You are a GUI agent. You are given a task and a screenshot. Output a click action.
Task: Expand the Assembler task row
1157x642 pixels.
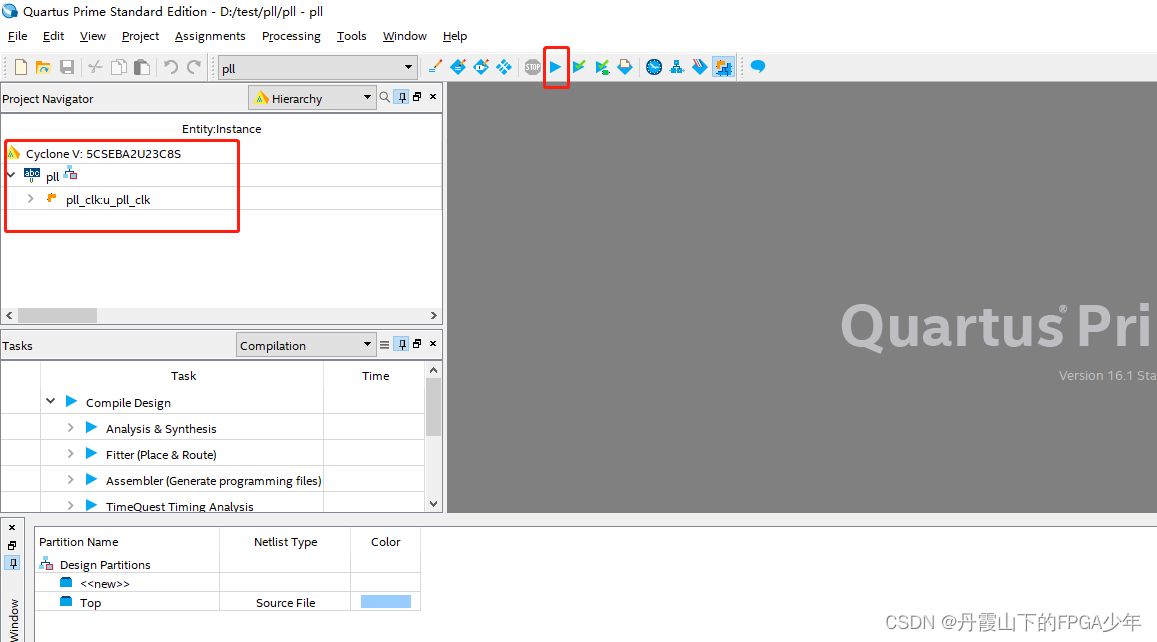tap(70, 480)
